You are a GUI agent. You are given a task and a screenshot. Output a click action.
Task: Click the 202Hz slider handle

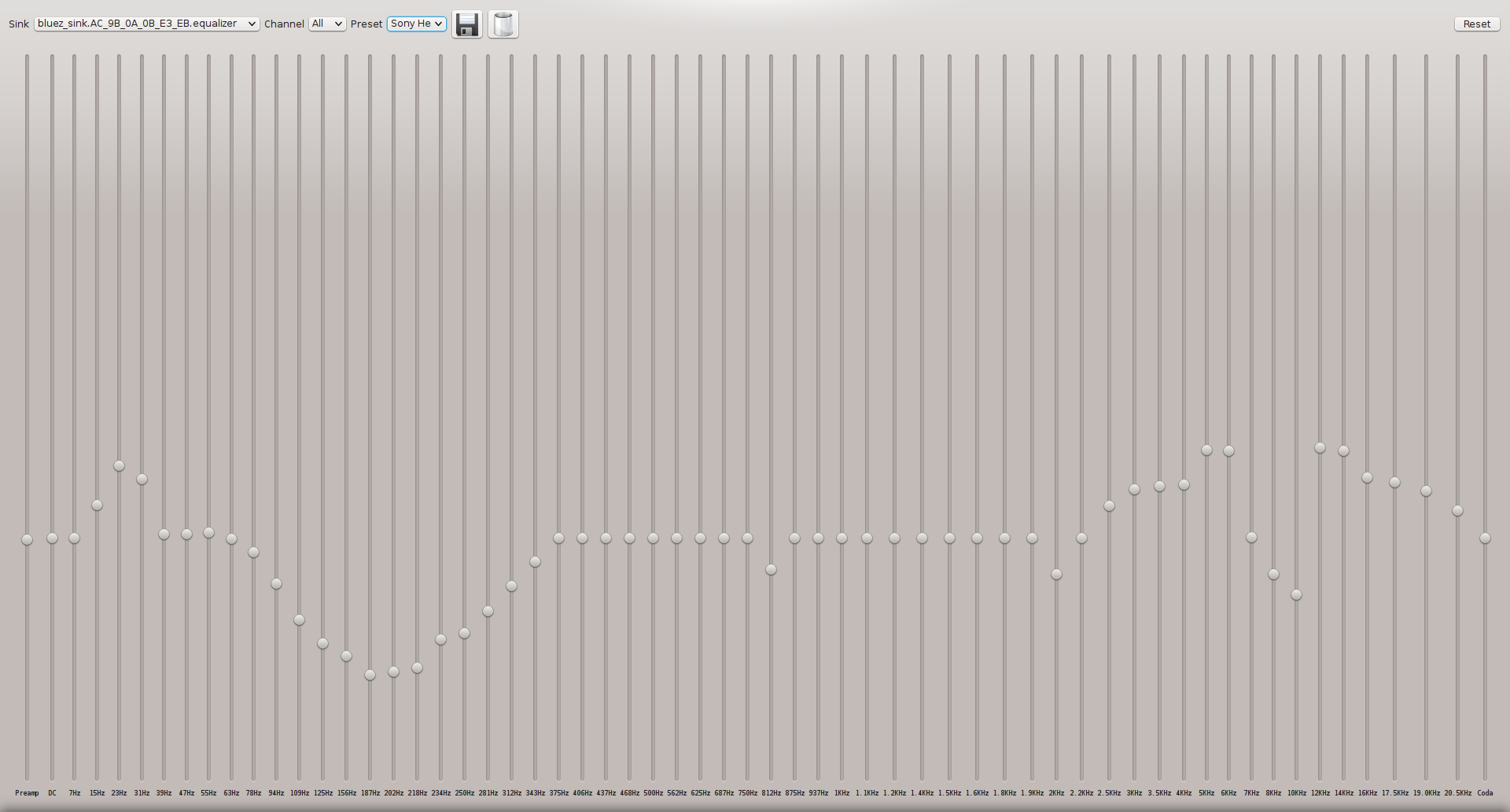pyautogui.click(x=393, y=671)
